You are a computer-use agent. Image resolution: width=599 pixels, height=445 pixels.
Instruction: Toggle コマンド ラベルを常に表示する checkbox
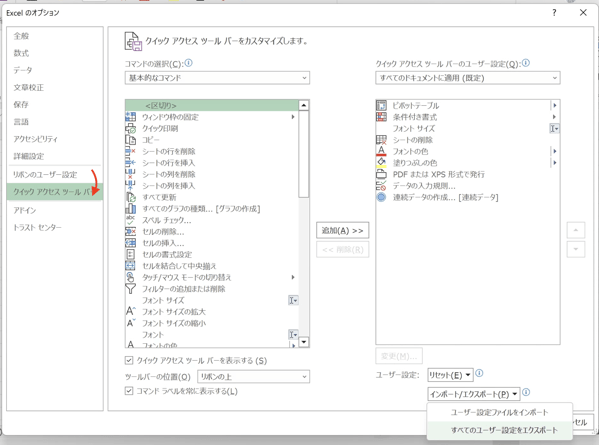point(129,391)
